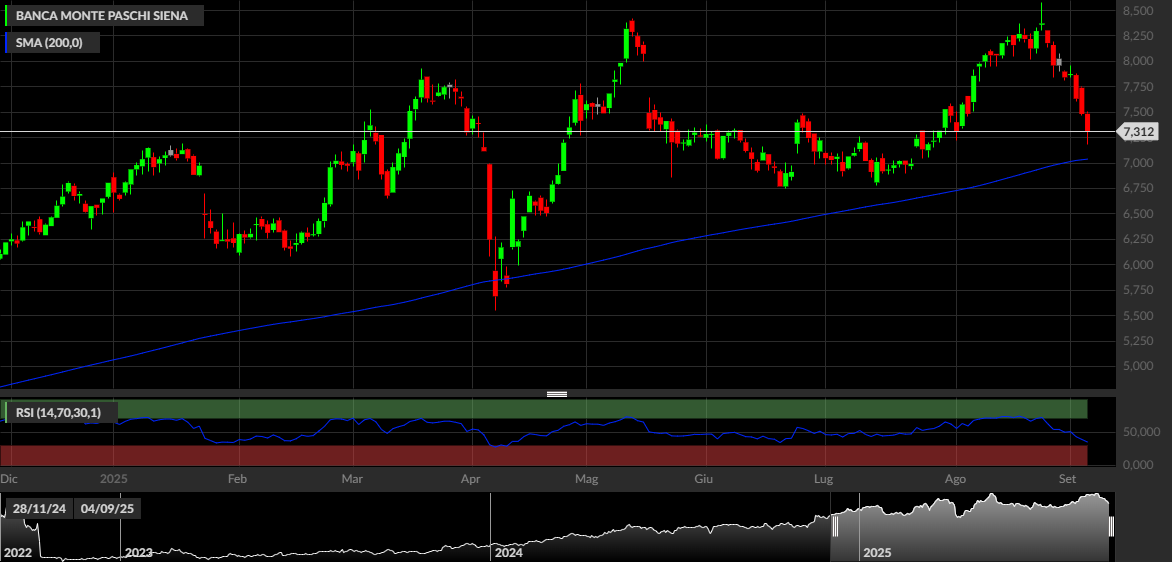This screenshot has height=562, width=1172.
Task: Click the 28/11/24 start date label
Action: 40,509
